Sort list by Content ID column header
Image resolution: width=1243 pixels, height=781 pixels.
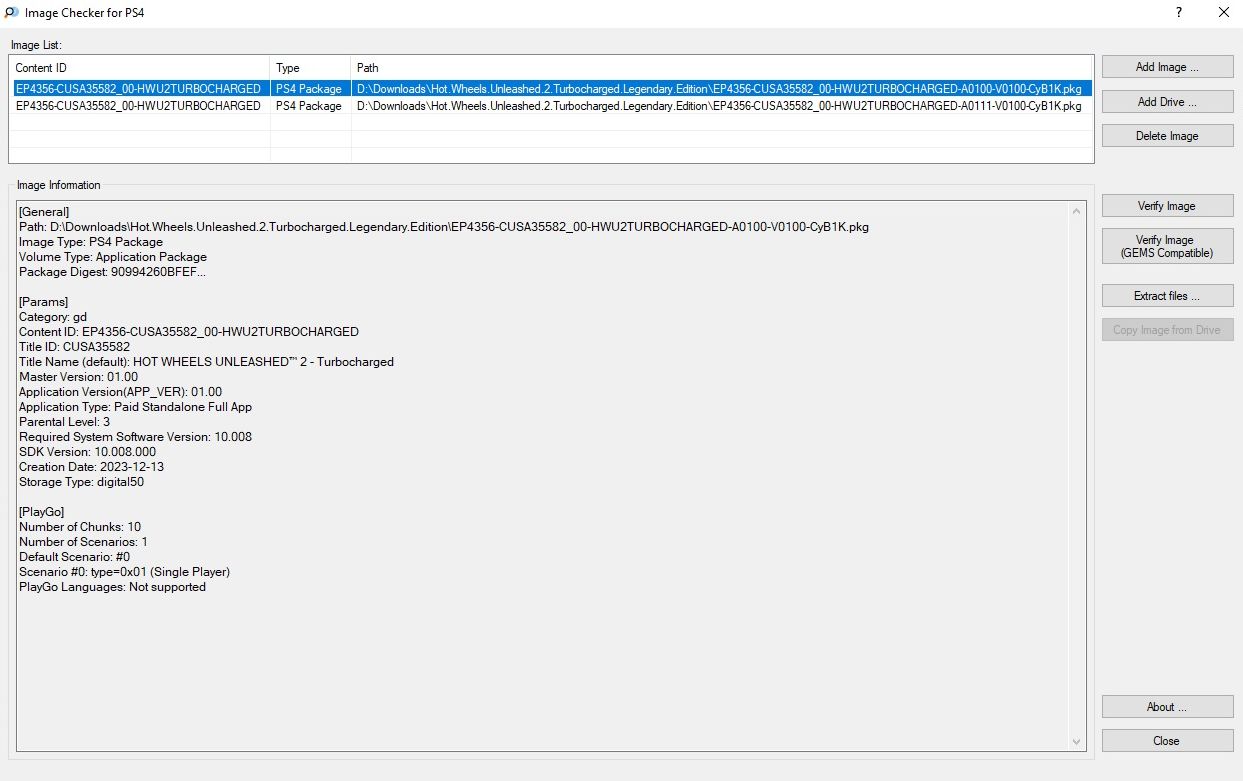pos(139,68)
